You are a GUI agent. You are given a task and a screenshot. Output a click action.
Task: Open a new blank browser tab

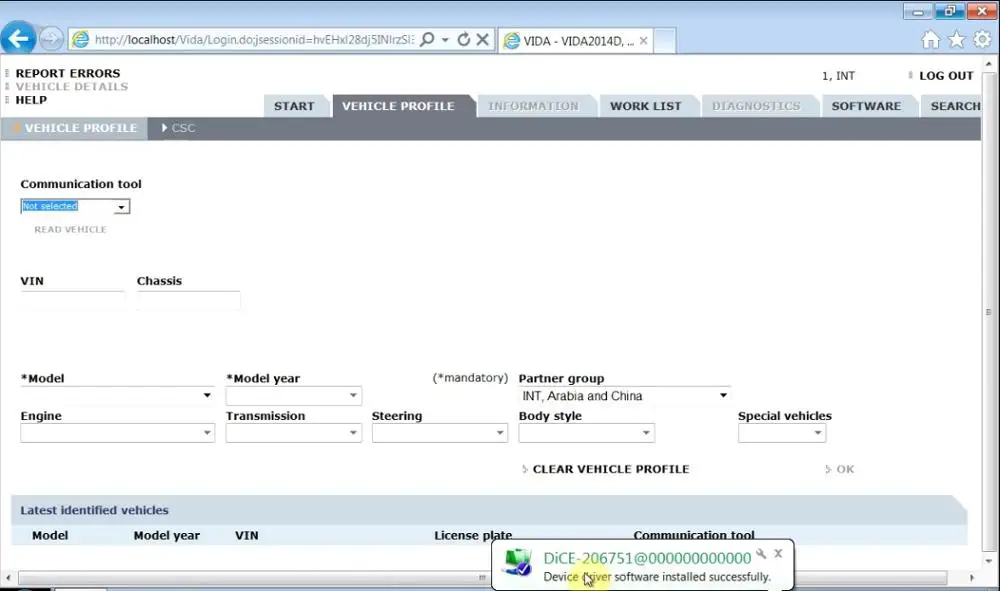point(664,41)
